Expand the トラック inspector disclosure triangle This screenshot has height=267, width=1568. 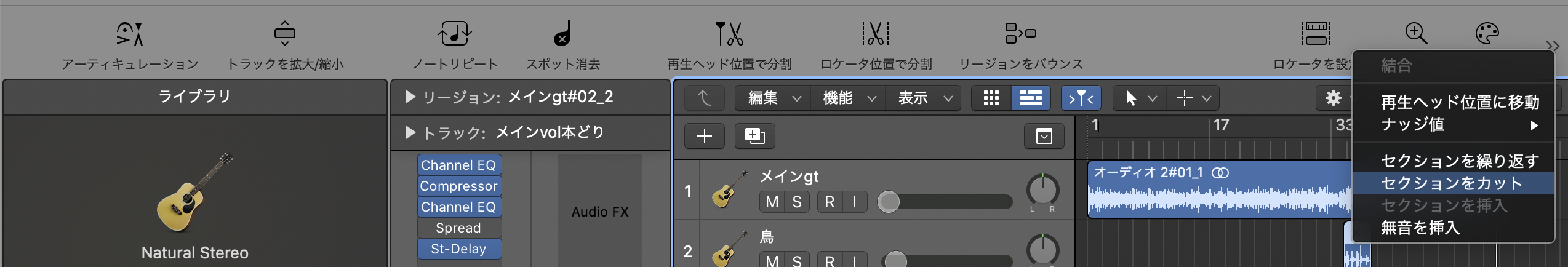410,132
